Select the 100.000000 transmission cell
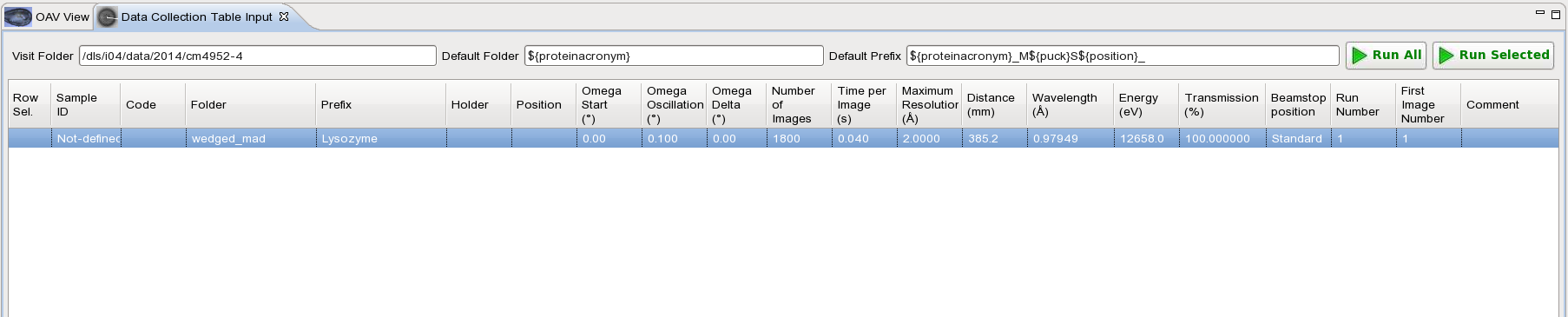Viewport: 1568px width, 317px height. pyautogui.click(x=1222, y=138)
